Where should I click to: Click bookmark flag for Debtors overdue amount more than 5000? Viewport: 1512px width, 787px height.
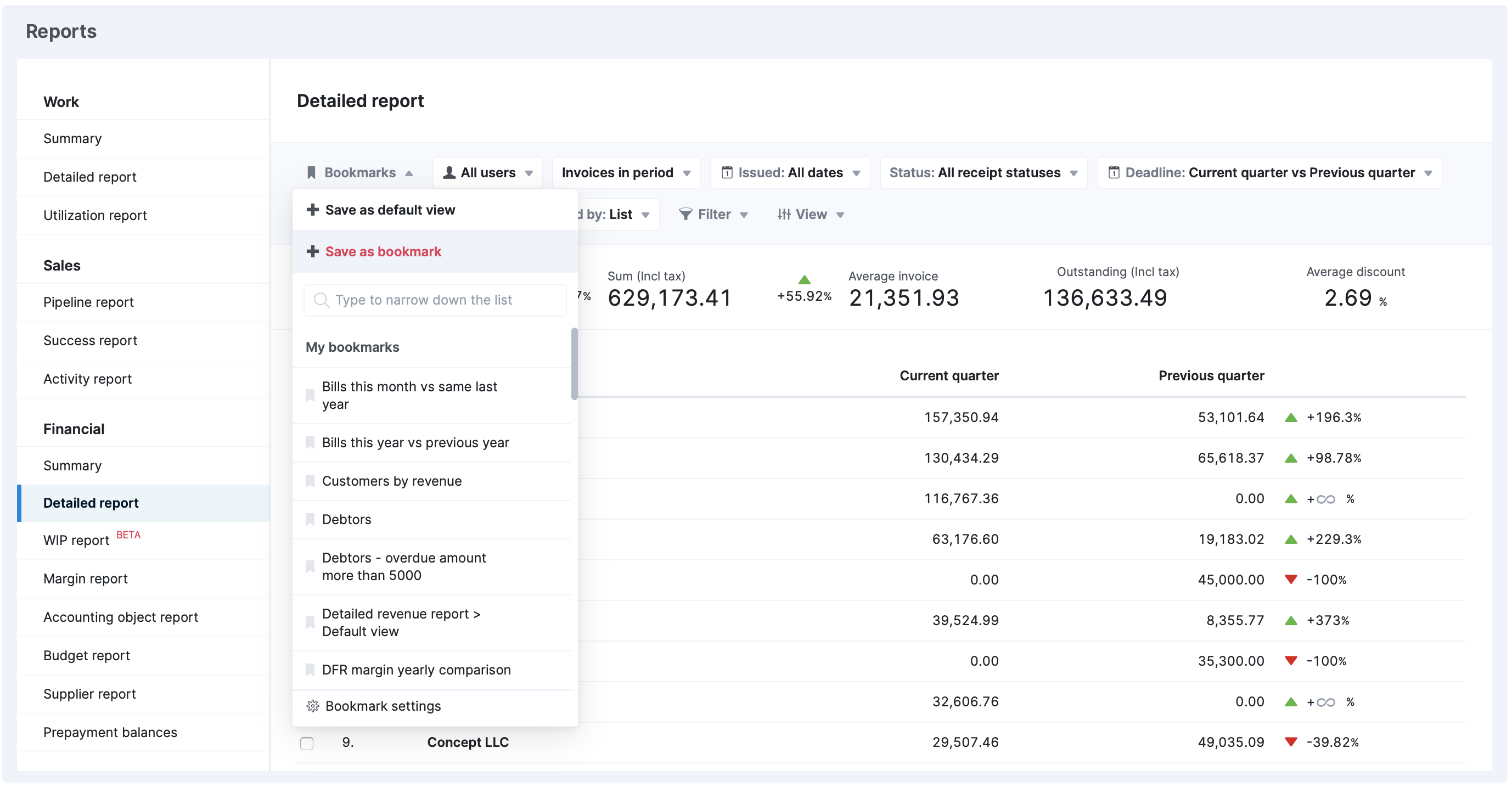(310, 566)
